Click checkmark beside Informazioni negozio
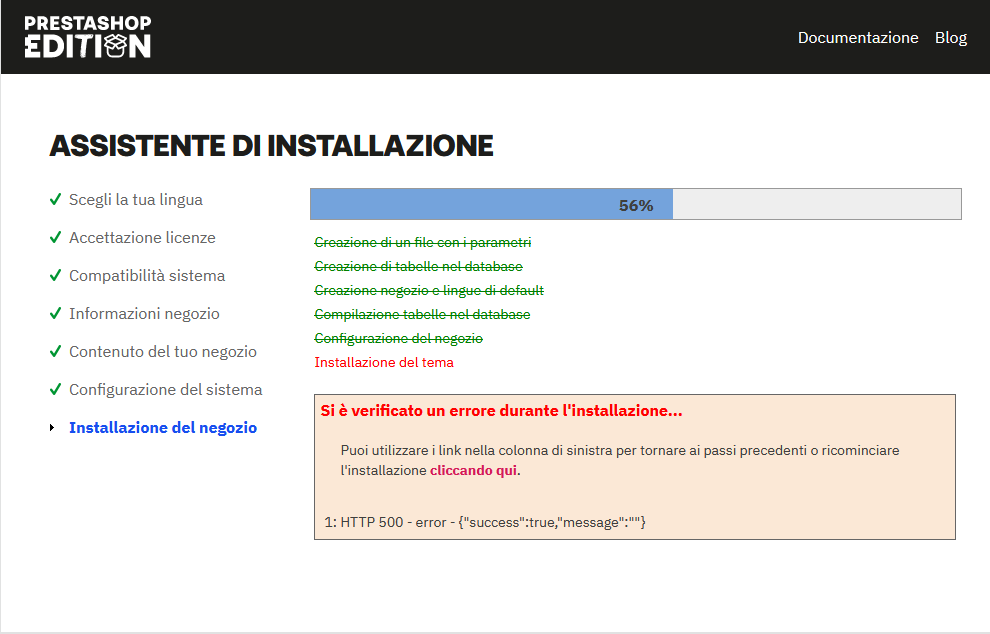Screen dimensions: 990x634 coord(56,313)
